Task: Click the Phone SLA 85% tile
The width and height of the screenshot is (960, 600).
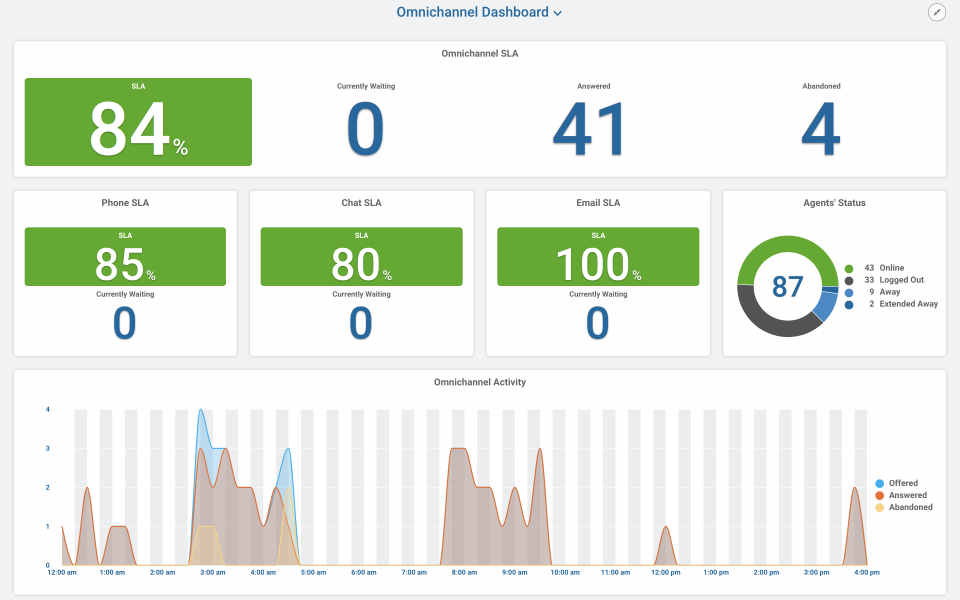Action: pos(125,257)
